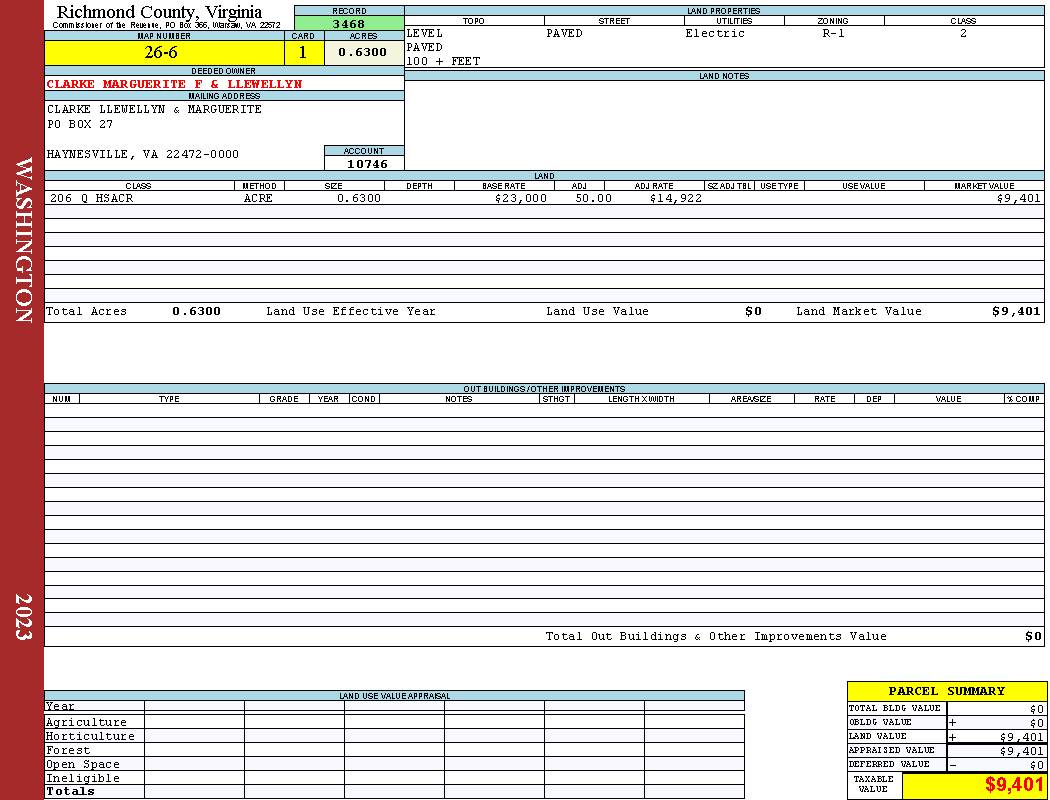Click the ACRE method cell
The image size is (1050, 800).
coord(259,198)
